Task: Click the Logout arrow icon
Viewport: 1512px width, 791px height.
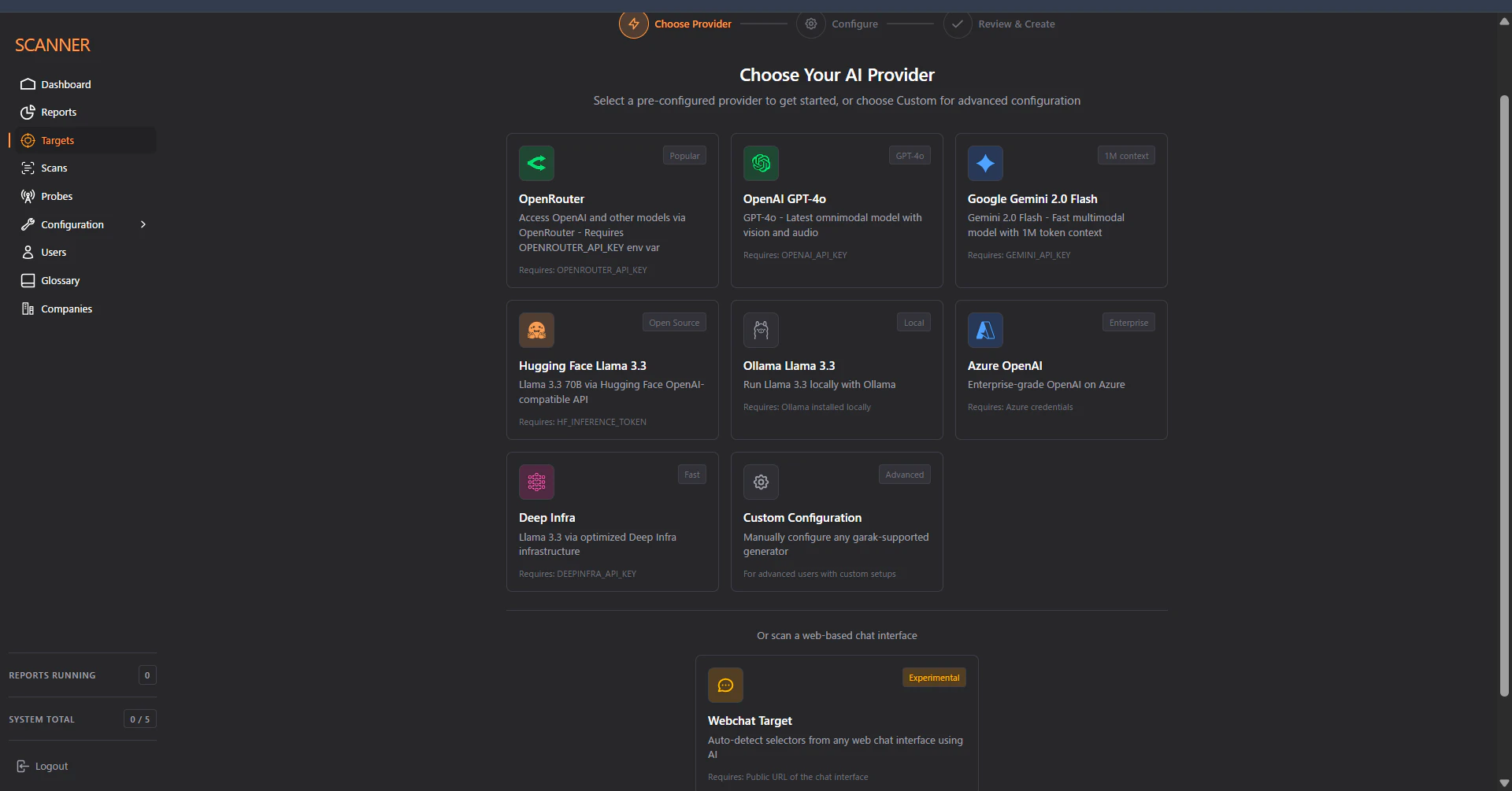Action: 23,767
